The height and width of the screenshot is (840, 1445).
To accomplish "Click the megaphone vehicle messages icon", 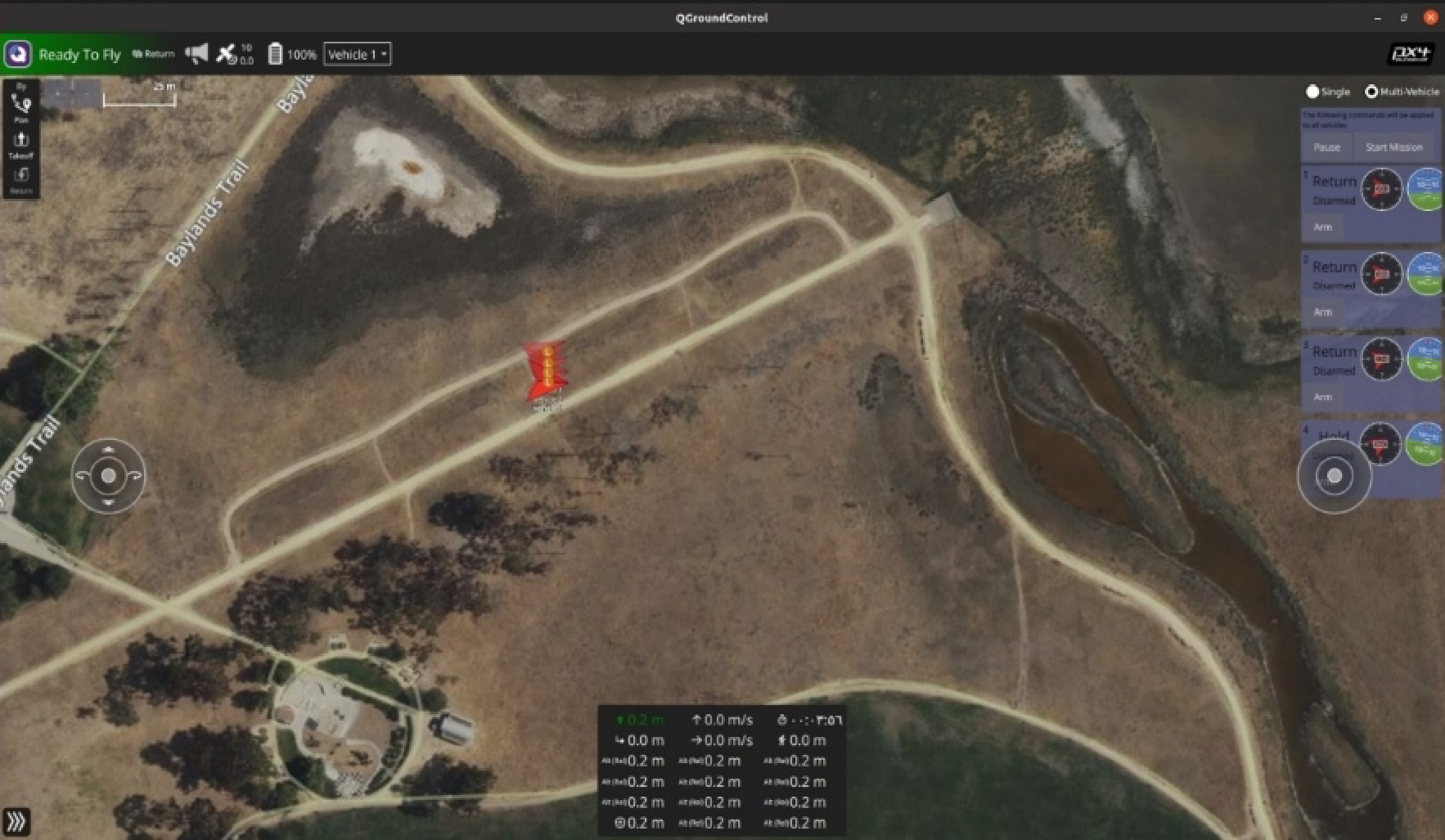I will click(196, 54).
